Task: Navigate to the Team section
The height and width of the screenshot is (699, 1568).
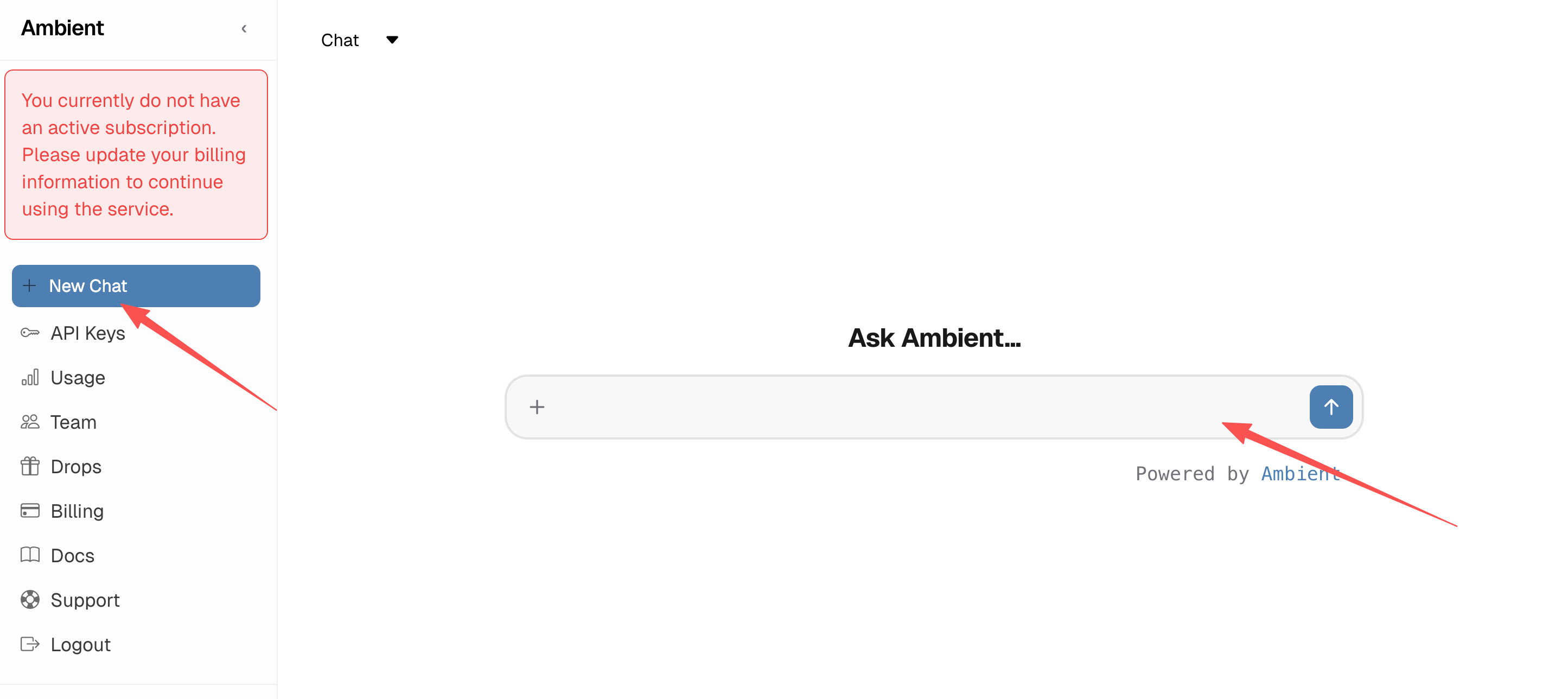Action: coord(74,422)
